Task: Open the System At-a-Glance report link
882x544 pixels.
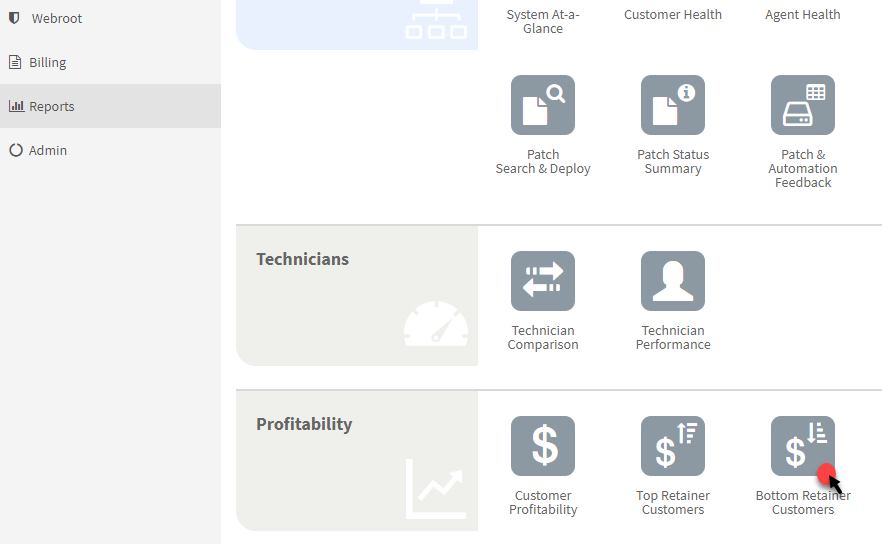Action: click(x=543, y=21)
